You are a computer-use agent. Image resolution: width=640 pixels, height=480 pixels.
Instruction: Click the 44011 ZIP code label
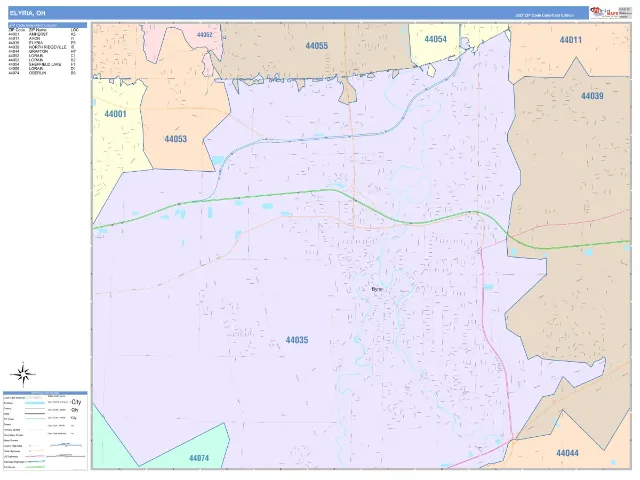point(571,40)
